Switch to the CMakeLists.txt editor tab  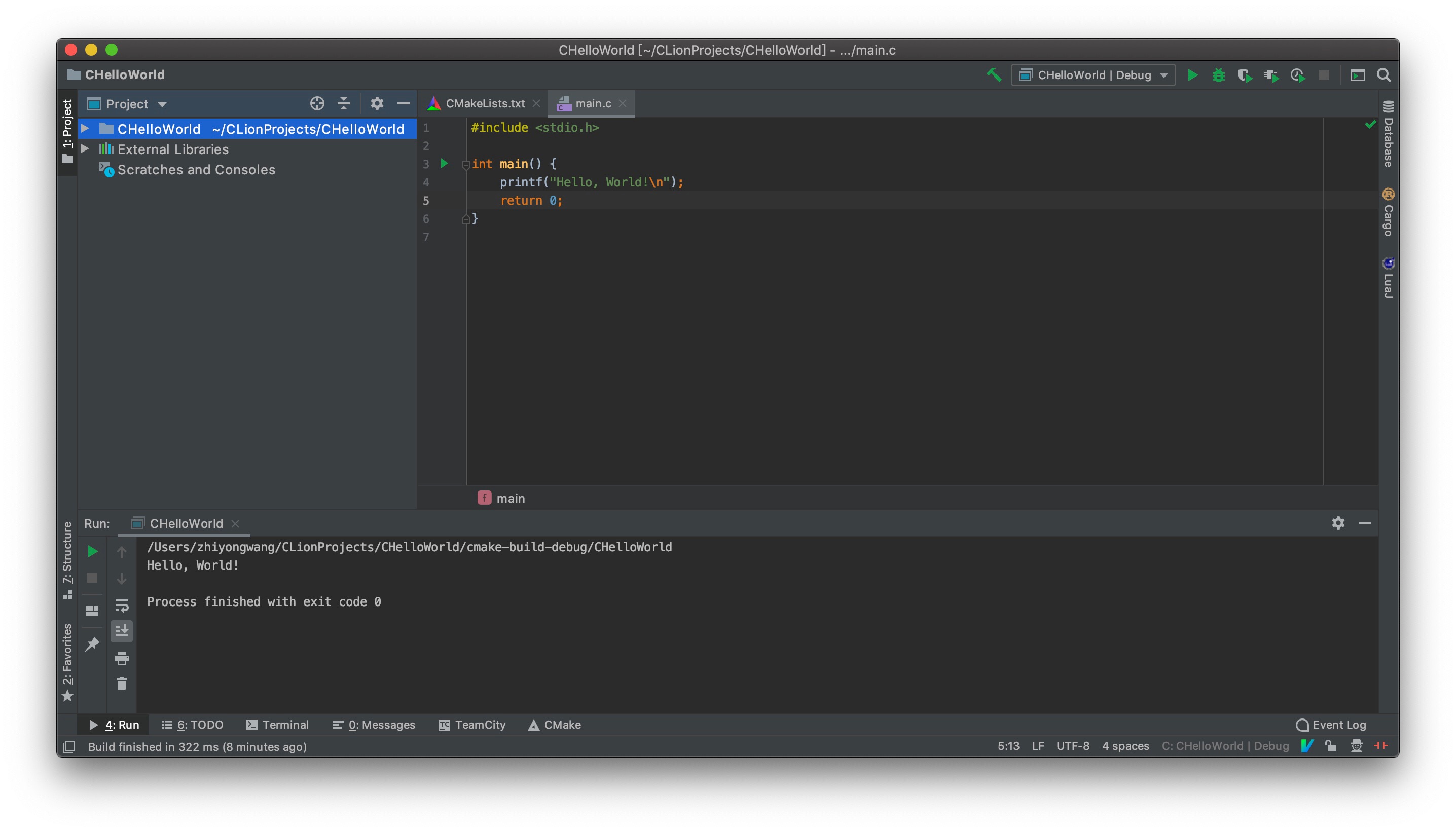[484, 103]
